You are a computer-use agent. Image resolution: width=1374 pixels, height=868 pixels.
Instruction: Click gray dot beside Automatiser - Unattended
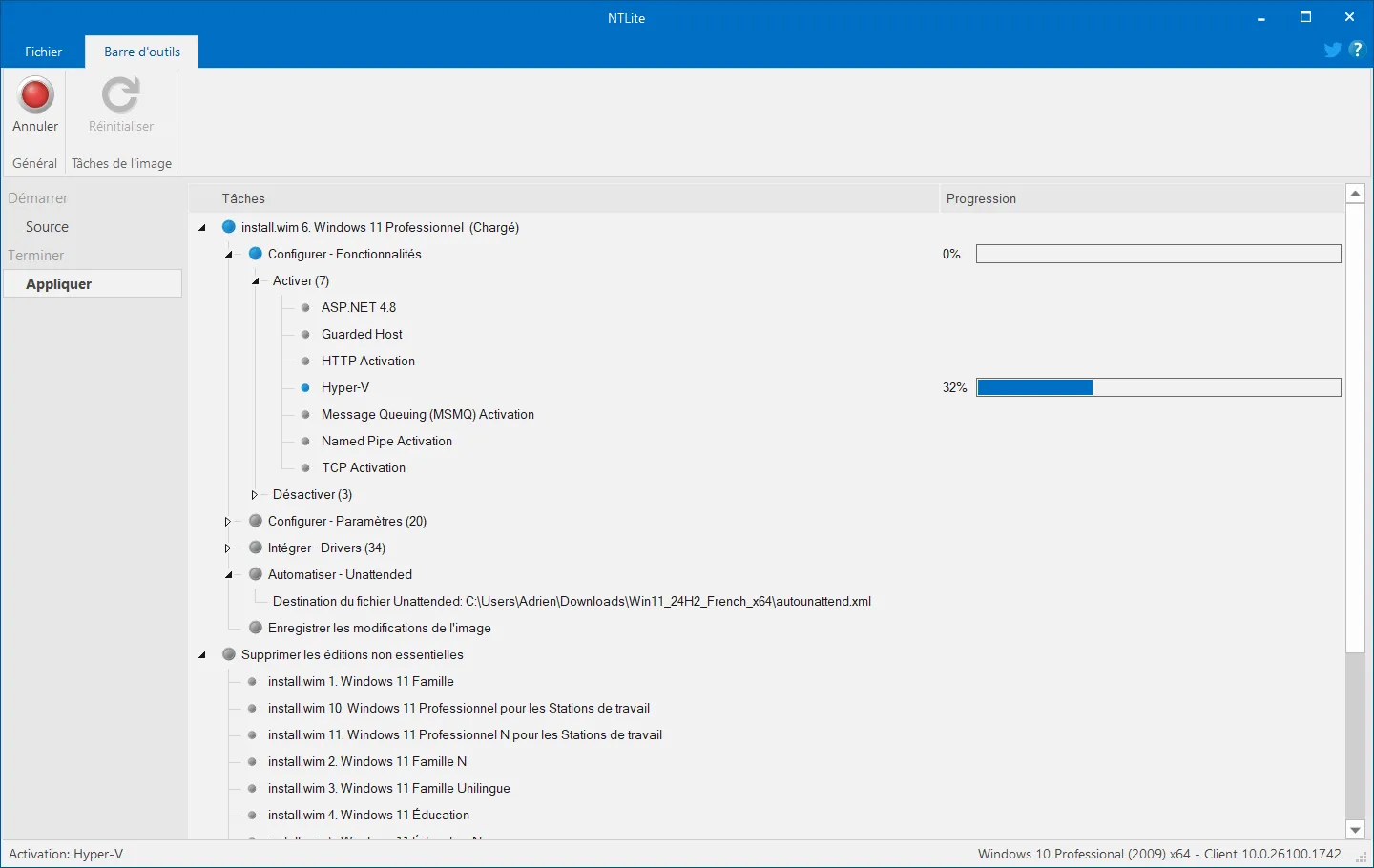pos(256,574)
